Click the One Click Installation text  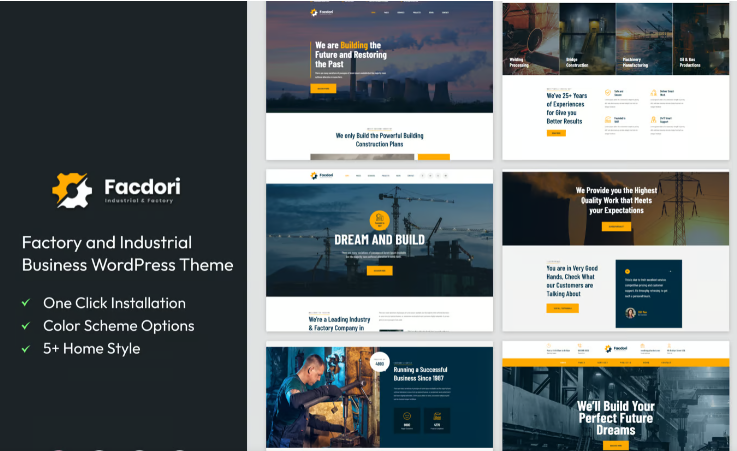114,303
